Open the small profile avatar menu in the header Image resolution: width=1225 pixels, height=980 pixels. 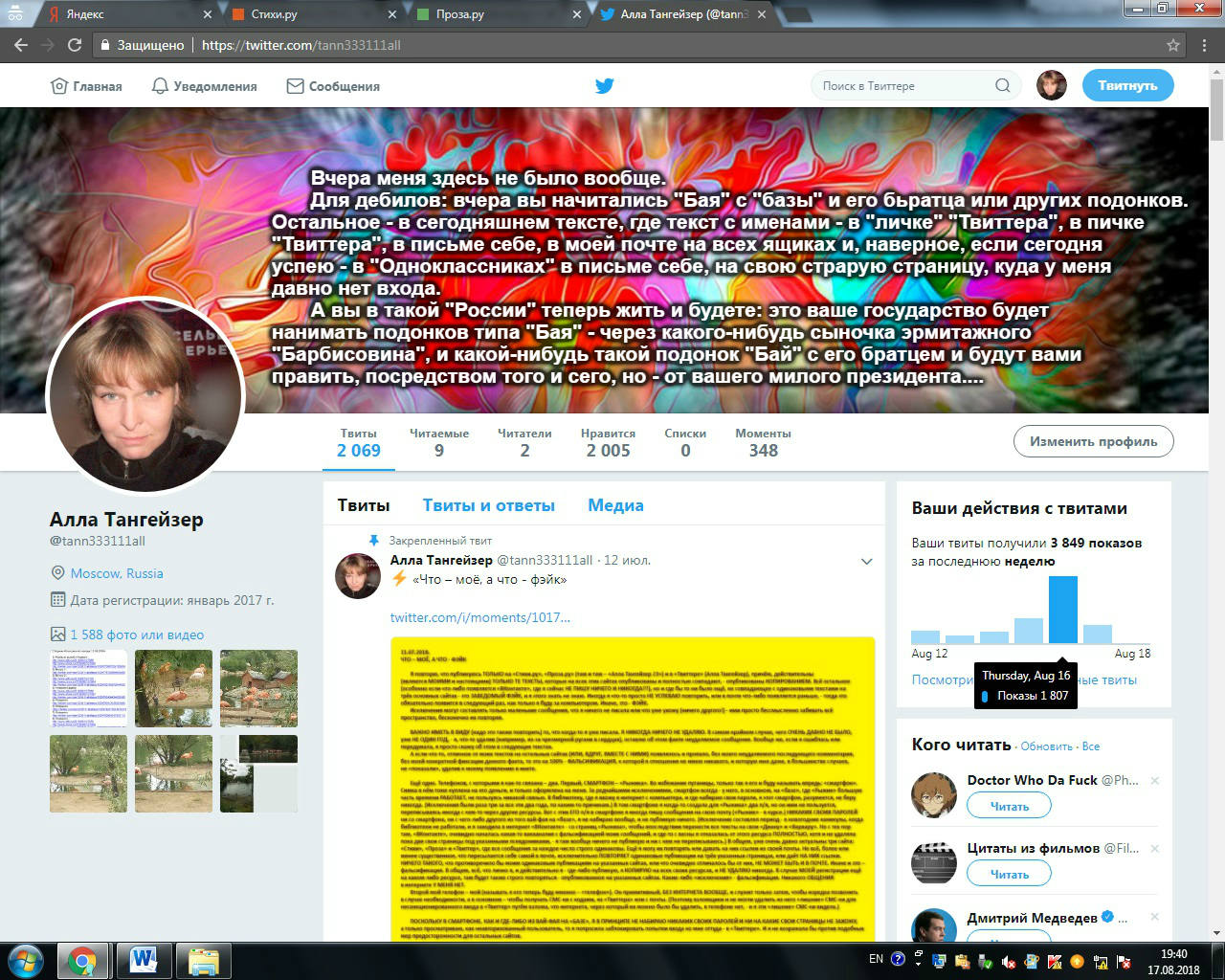coord(1052,85)
